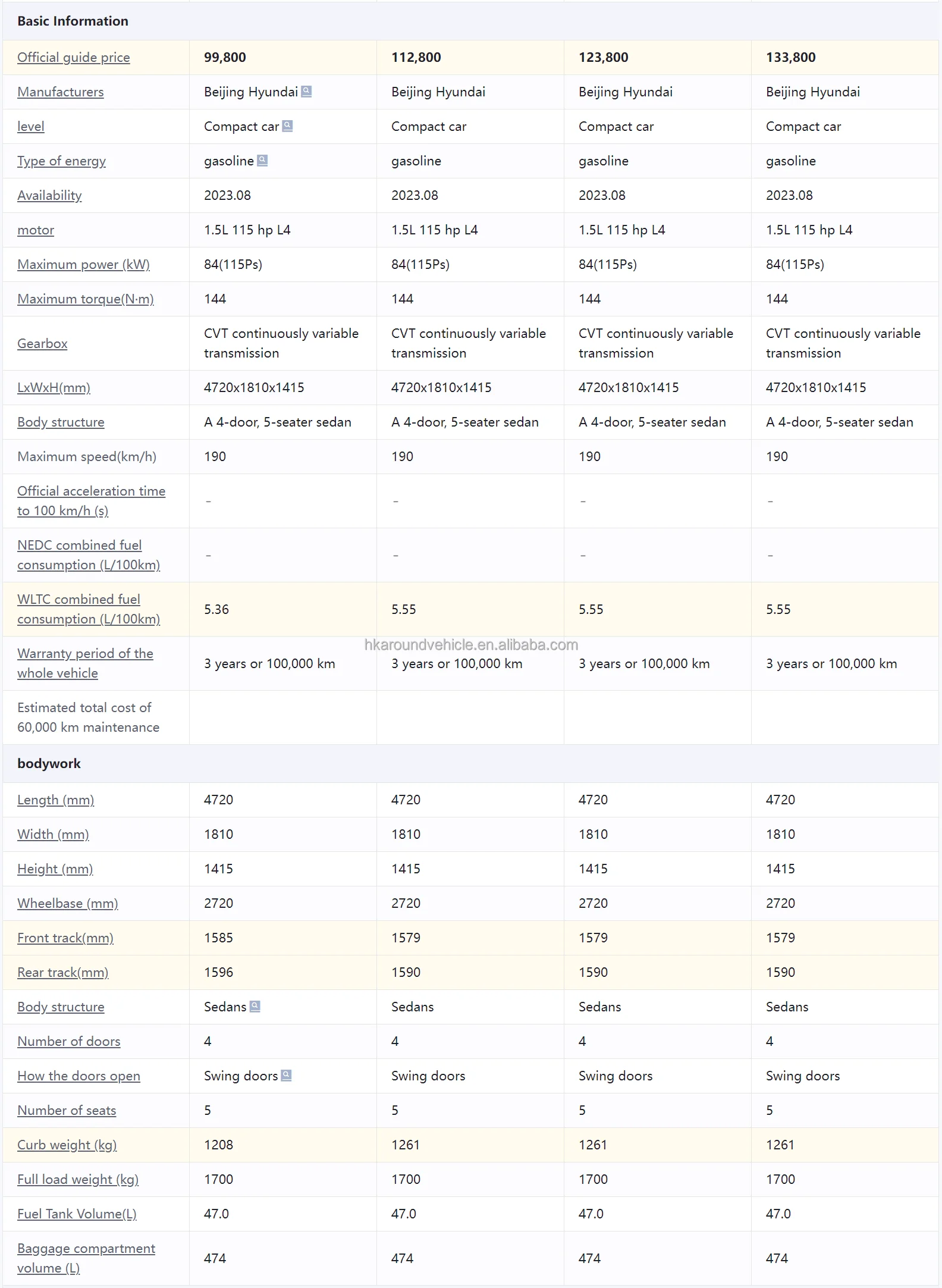Click the Official acceleration time link
This screenshot has height=1288, width=942.
coord(91,491)
